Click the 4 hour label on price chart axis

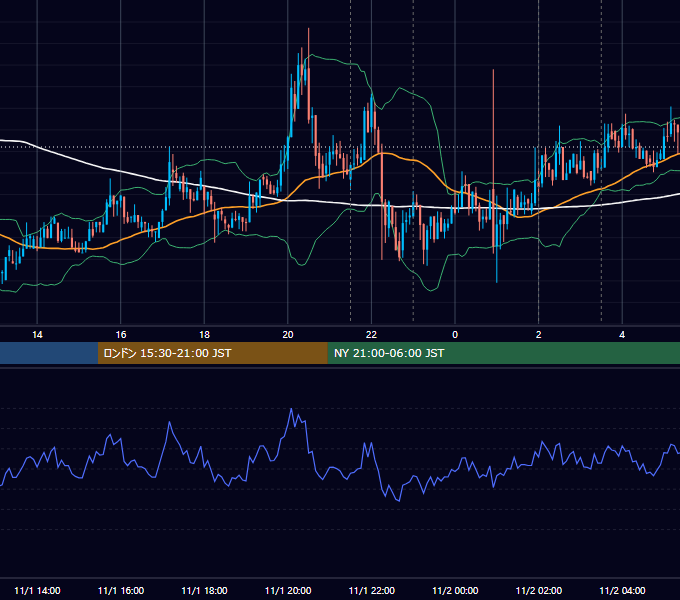622,335
